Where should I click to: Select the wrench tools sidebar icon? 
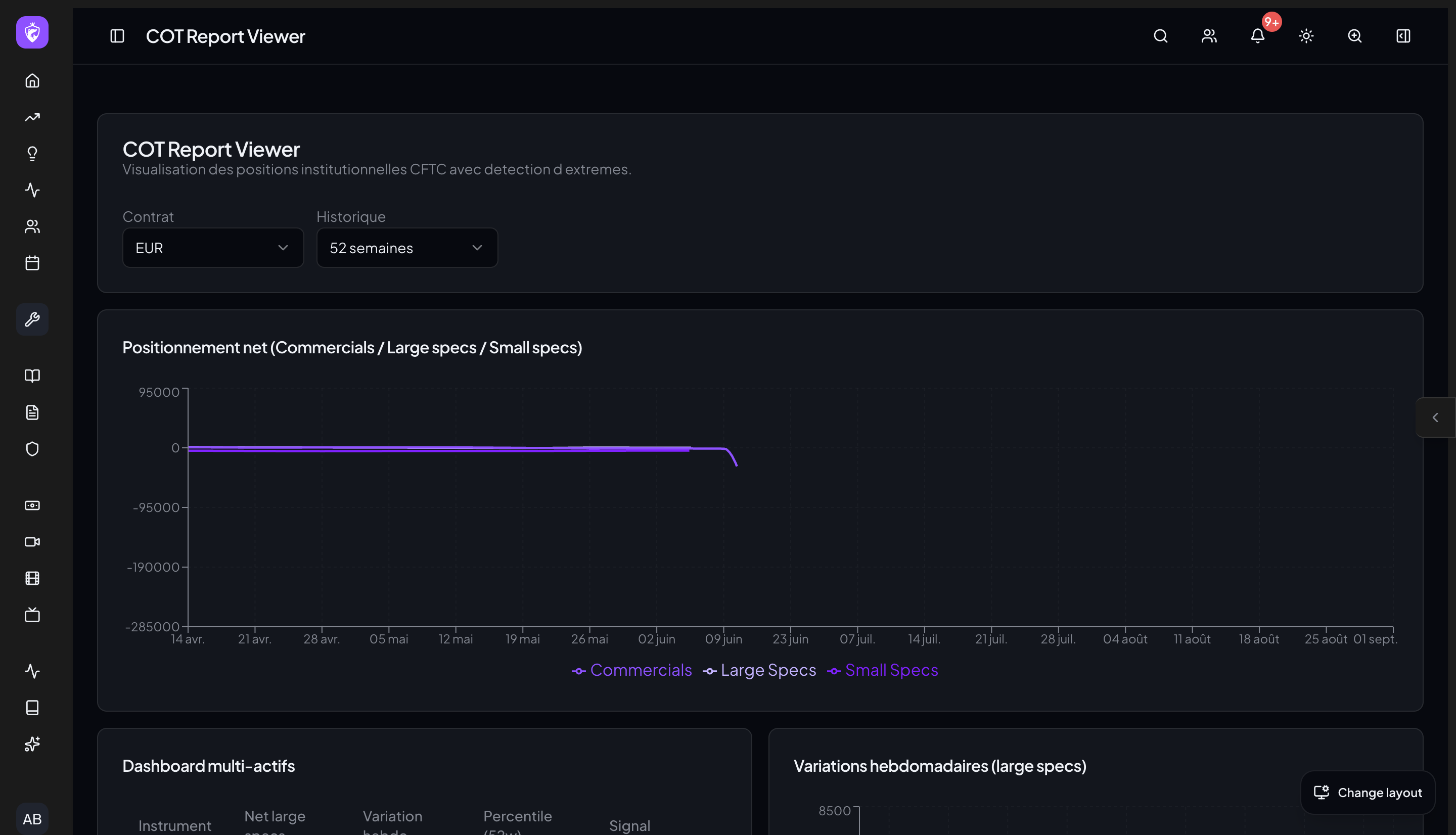pyautogui.click(x=32, y=319)
